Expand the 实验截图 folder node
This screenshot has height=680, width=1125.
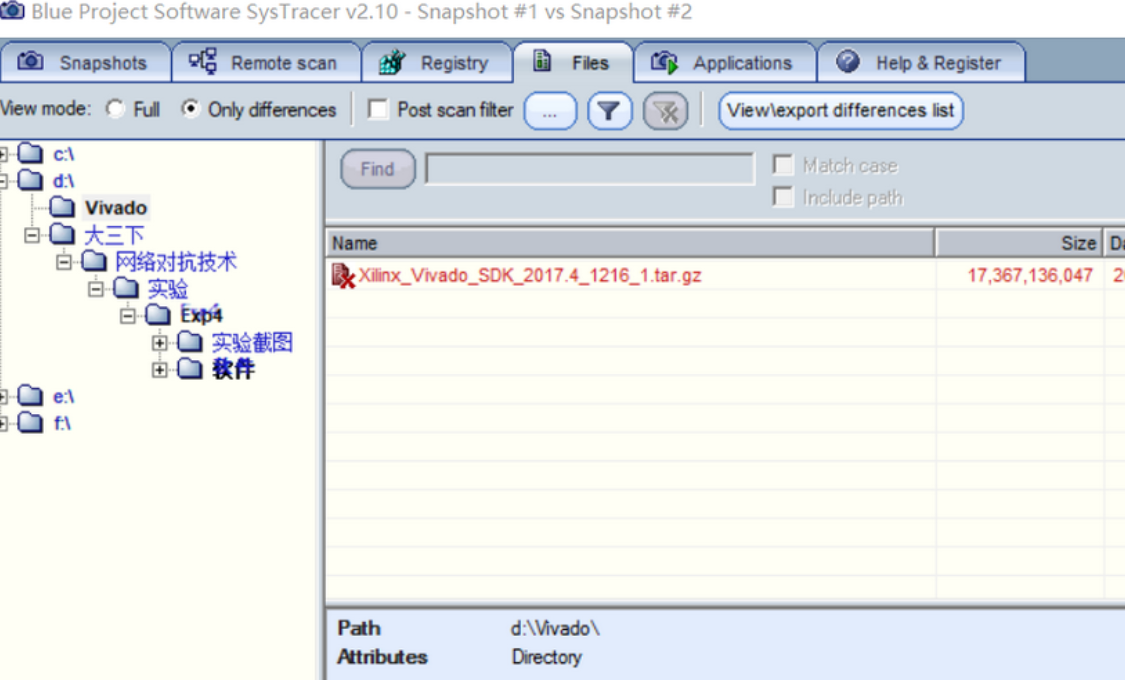pyautogui.click(x=159, y=343)
